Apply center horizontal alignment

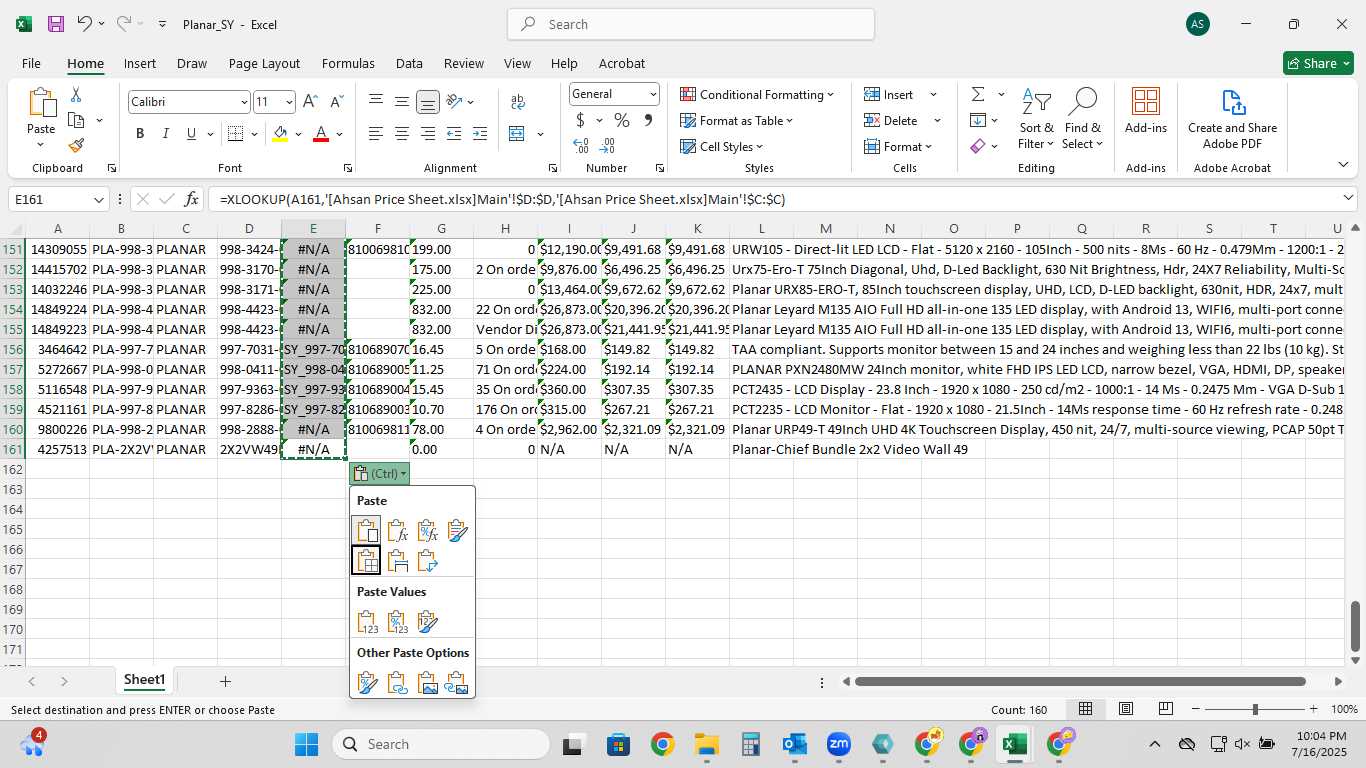[402, 134]
